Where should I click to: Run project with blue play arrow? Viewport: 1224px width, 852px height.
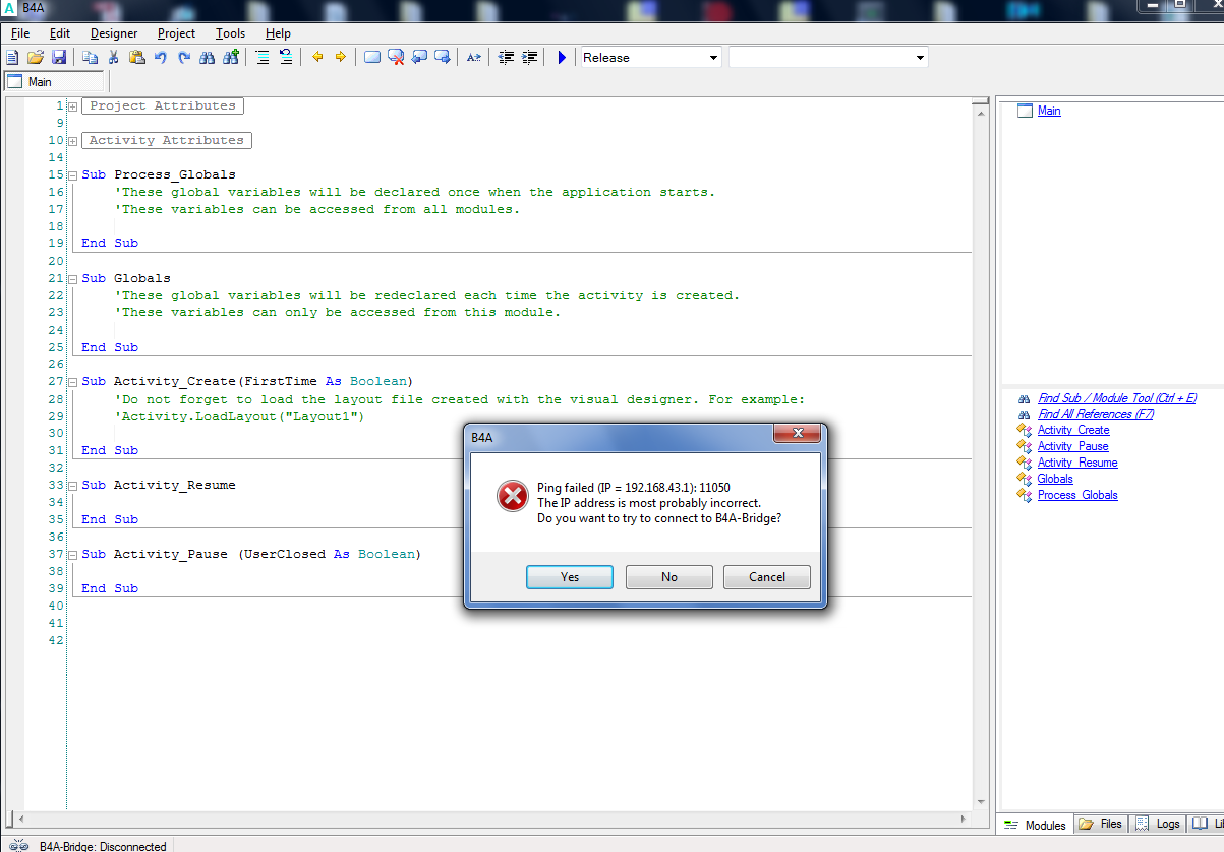pos(562,58)
